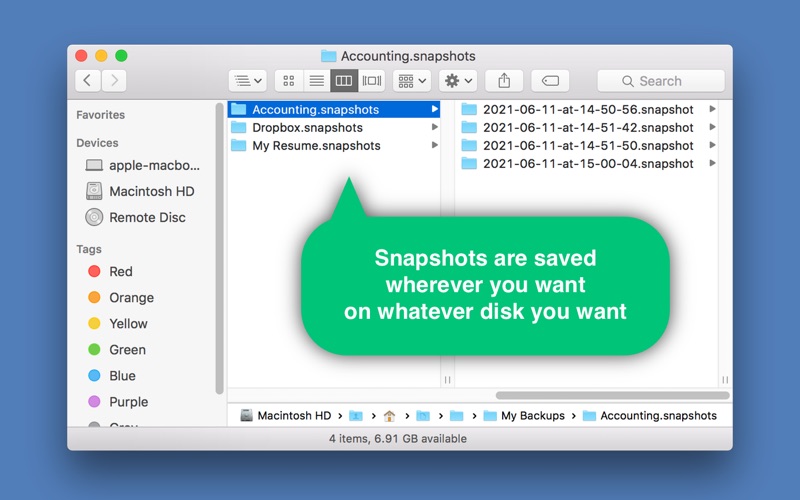This screenshot has height=500, width=800.
Task: Select 2021-06-11-at-15-00-04.snapshot
Action: tap(587, 164)
